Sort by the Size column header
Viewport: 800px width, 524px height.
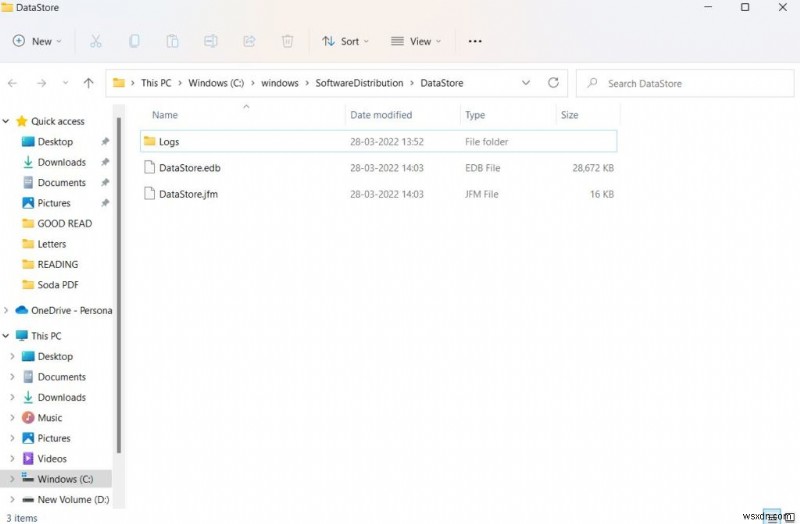point(569,115)
